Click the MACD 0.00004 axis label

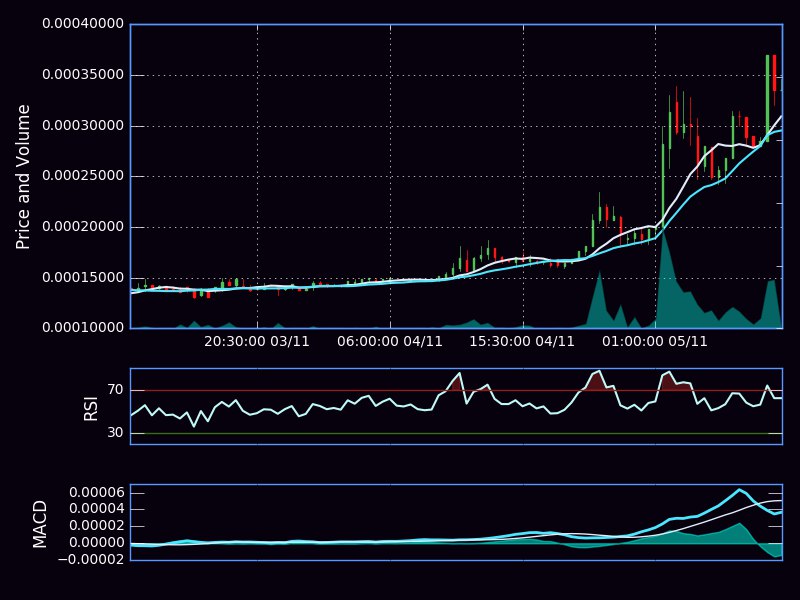pyautogui.click(x=97, y=509)
